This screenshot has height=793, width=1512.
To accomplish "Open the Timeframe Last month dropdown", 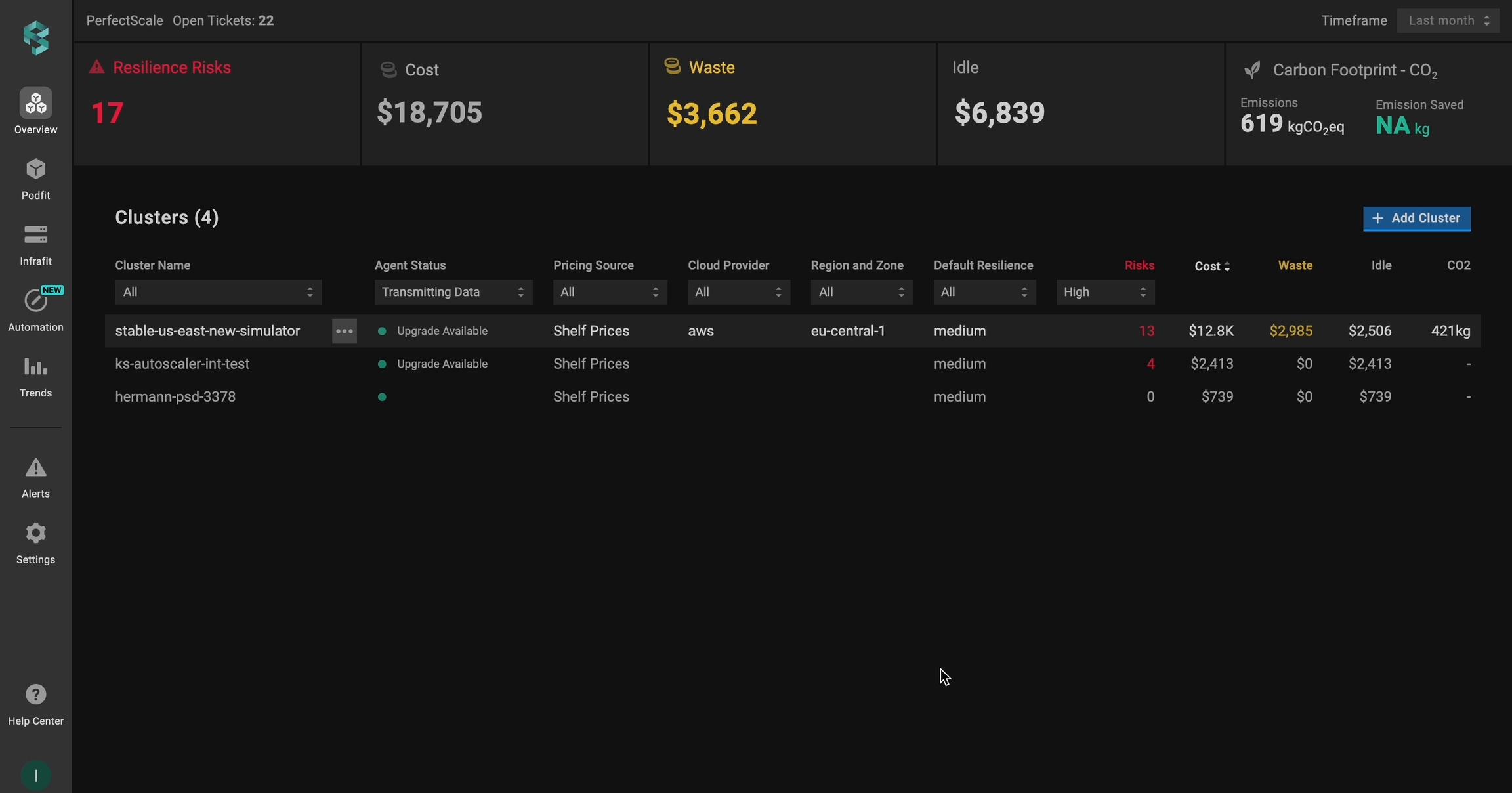I will 1448,20.
